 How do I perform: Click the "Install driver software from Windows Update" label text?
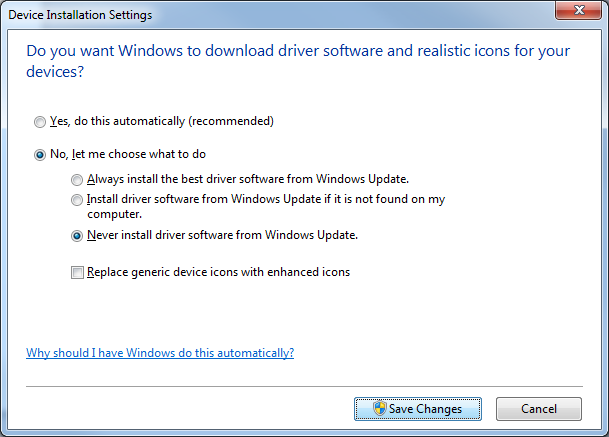pos(204,199)
